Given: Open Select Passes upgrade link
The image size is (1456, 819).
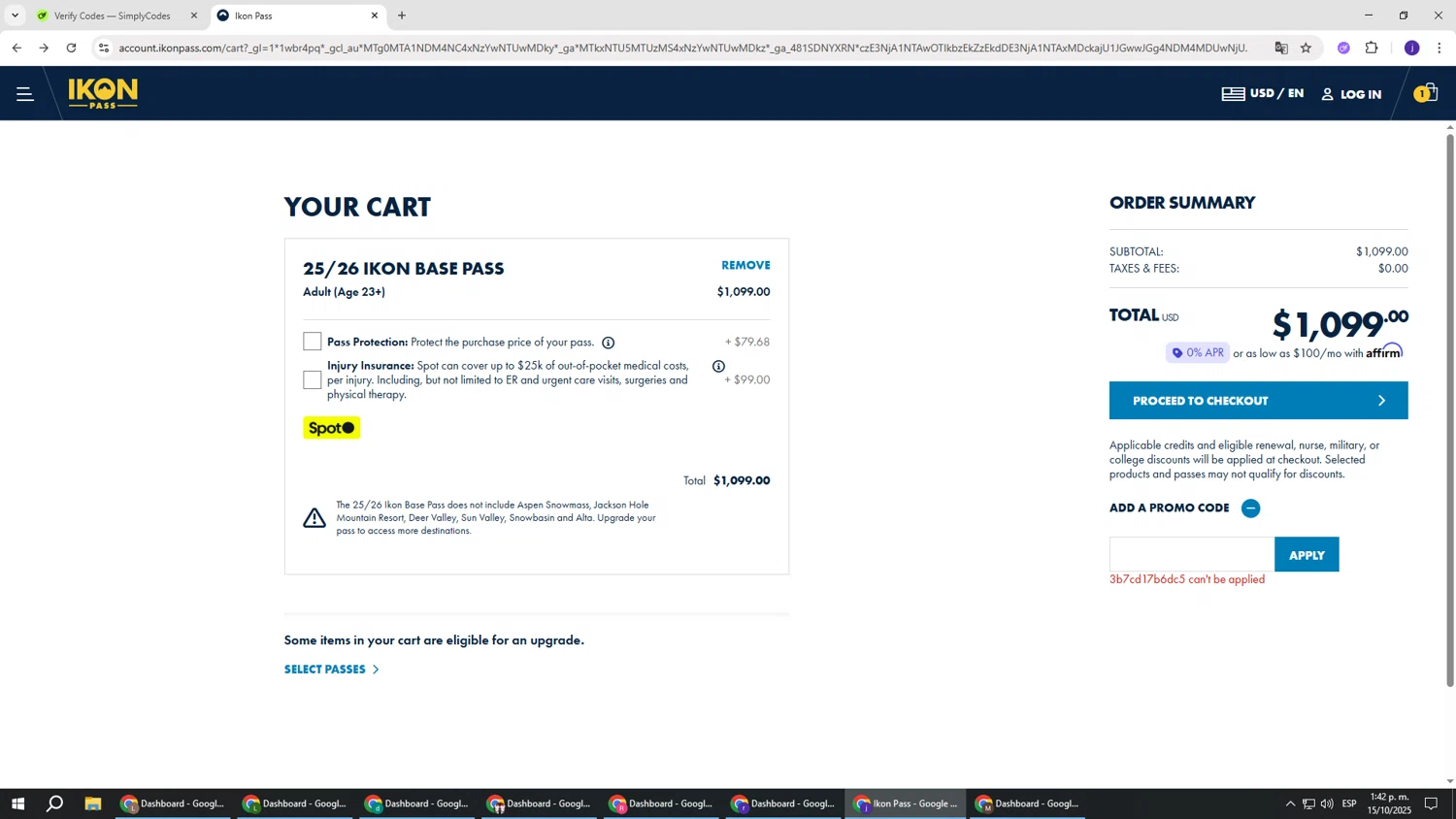Looking at the screenshot, I should 332,670.
